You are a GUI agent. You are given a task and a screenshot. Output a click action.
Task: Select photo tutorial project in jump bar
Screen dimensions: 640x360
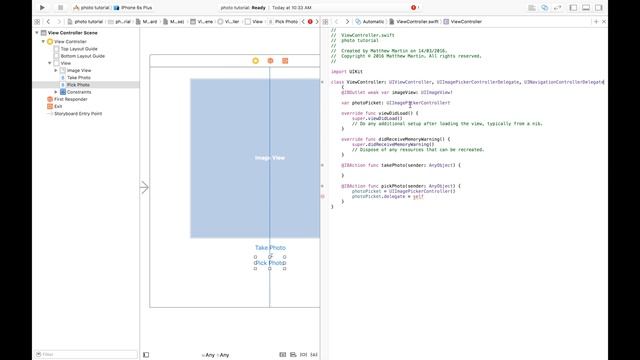click(x=85, y=22)
